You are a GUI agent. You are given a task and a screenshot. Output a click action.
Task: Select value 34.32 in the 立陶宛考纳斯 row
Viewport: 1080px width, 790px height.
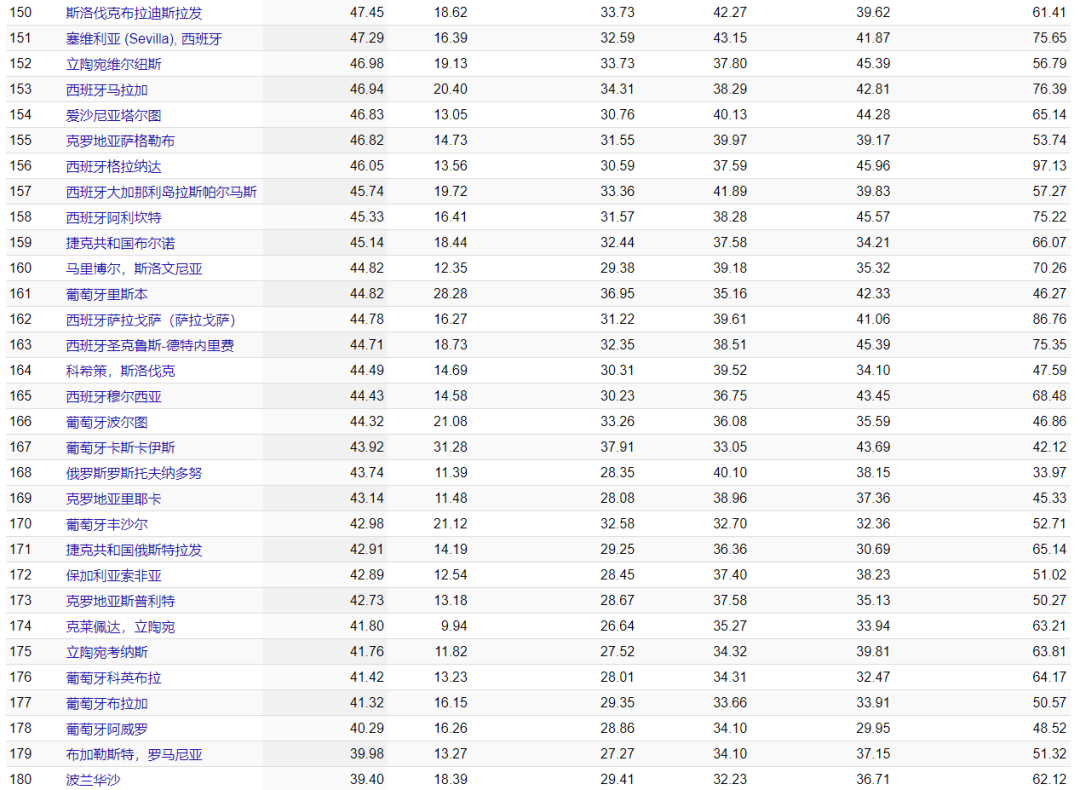click(x=730, y=652)
